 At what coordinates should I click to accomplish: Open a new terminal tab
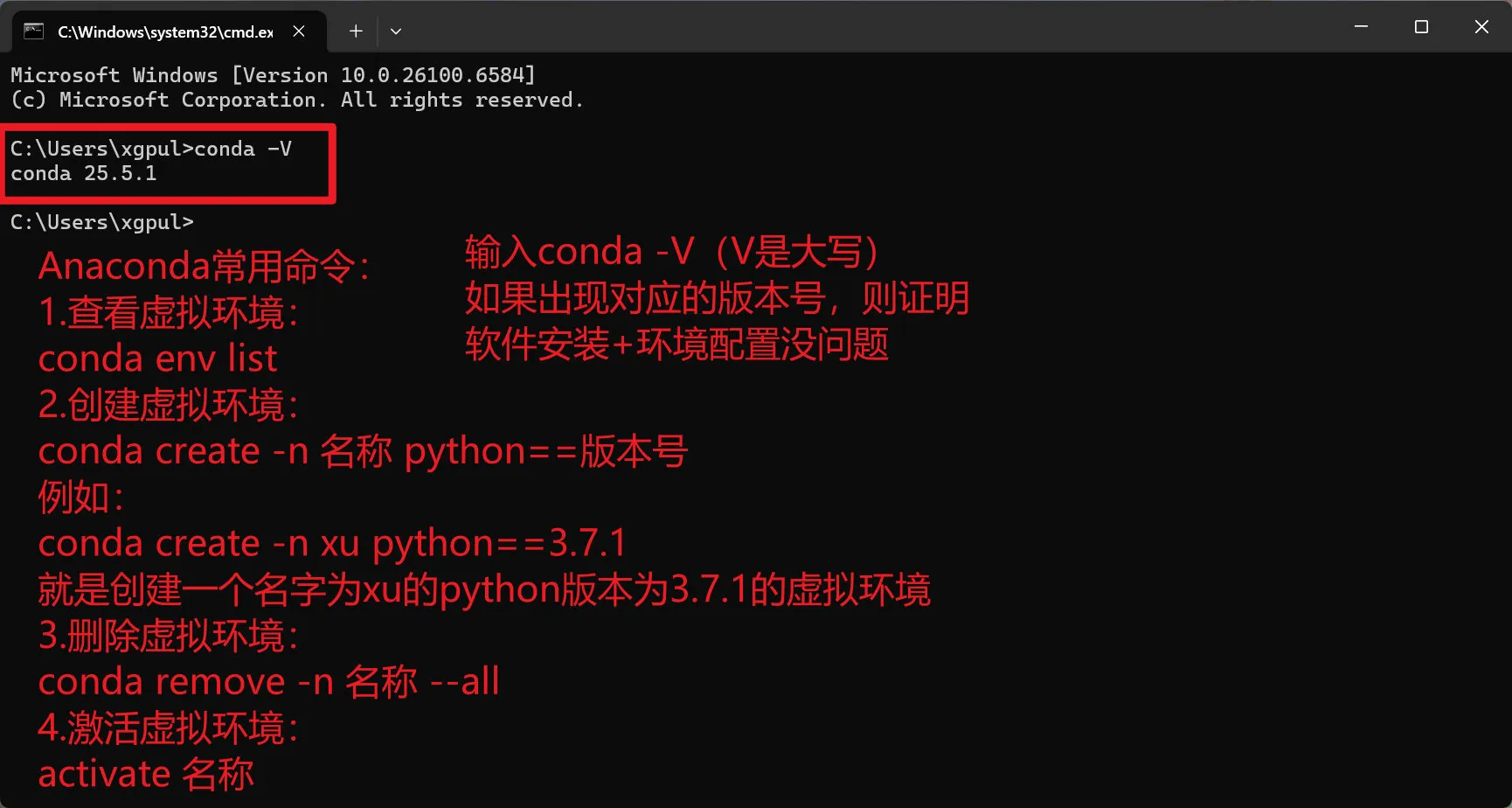(x=356, y=31)
